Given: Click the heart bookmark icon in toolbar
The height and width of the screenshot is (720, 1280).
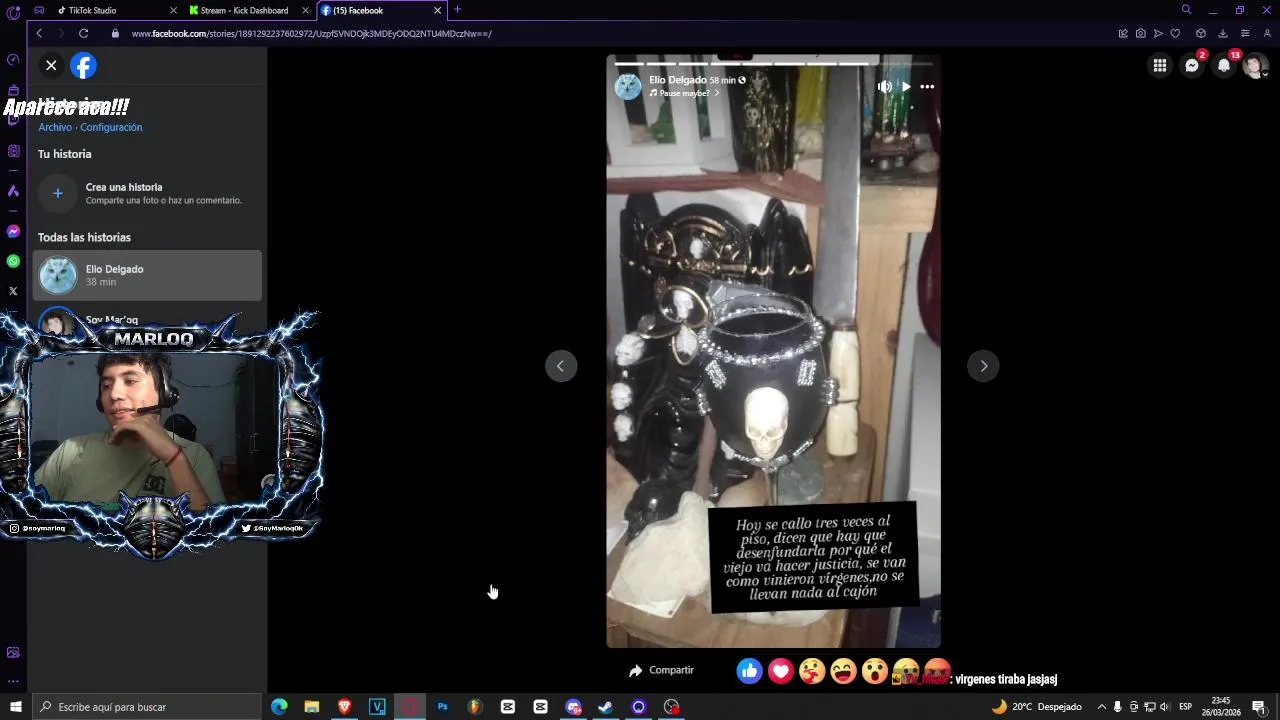Looking at the screenshot, I should click(x=1175, y=33).
